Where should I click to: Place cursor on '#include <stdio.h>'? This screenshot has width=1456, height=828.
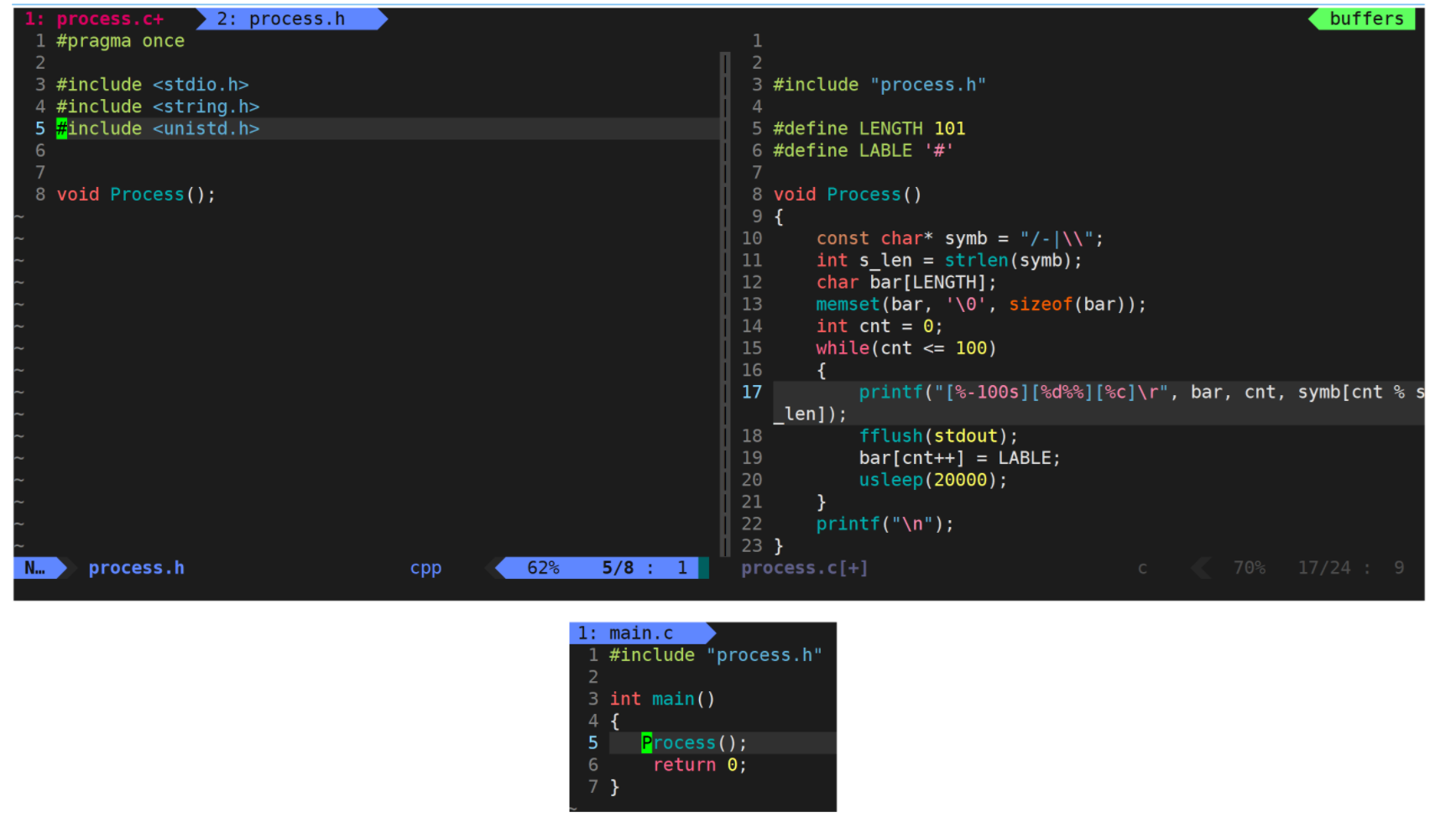(x=152, y=85)
